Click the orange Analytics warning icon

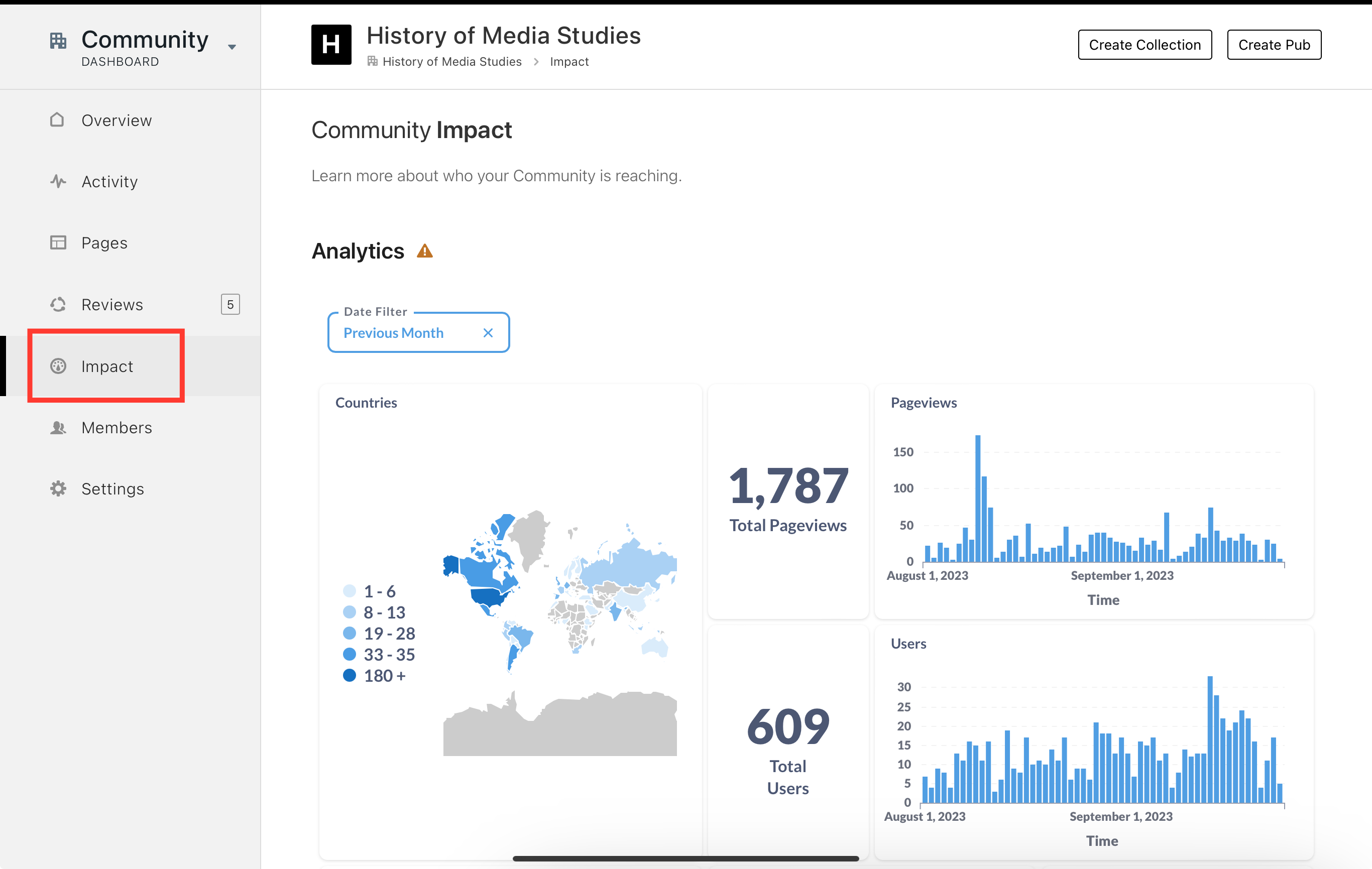point(424,251)
